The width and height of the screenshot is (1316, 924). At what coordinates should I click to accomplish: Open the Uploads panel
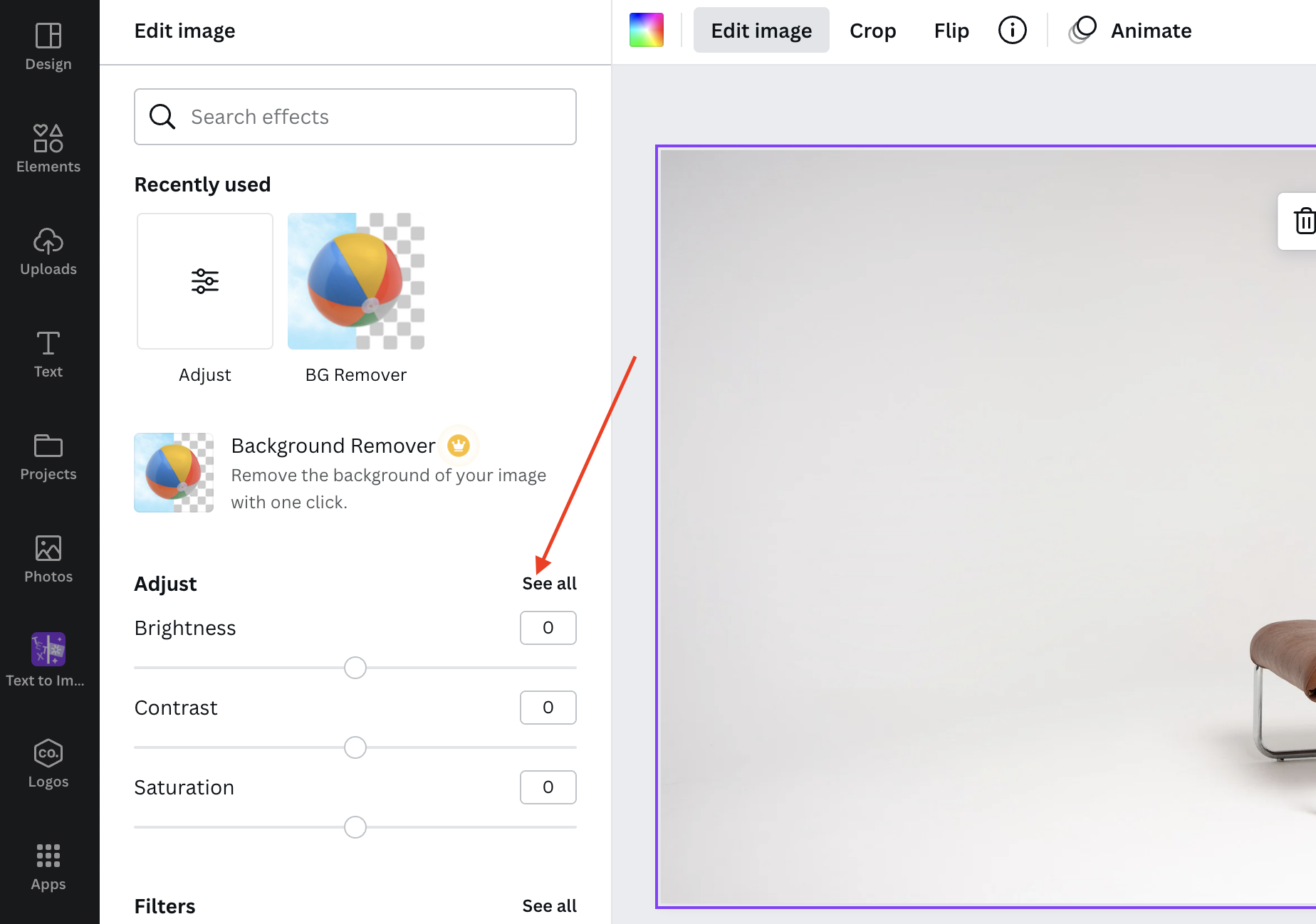48,251
